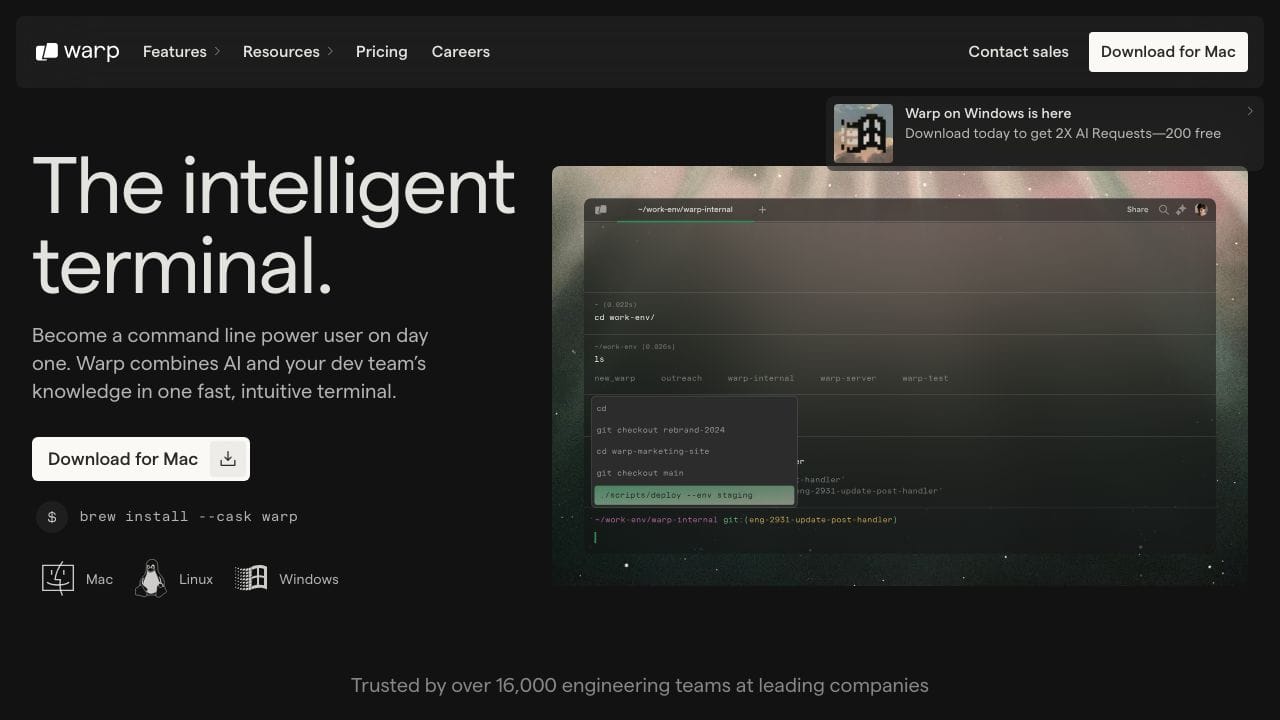The height and width of the screenshot is (720, 1280).
Task: Click the "Warp on Windows is here" headline
Action: pos(988,113)
